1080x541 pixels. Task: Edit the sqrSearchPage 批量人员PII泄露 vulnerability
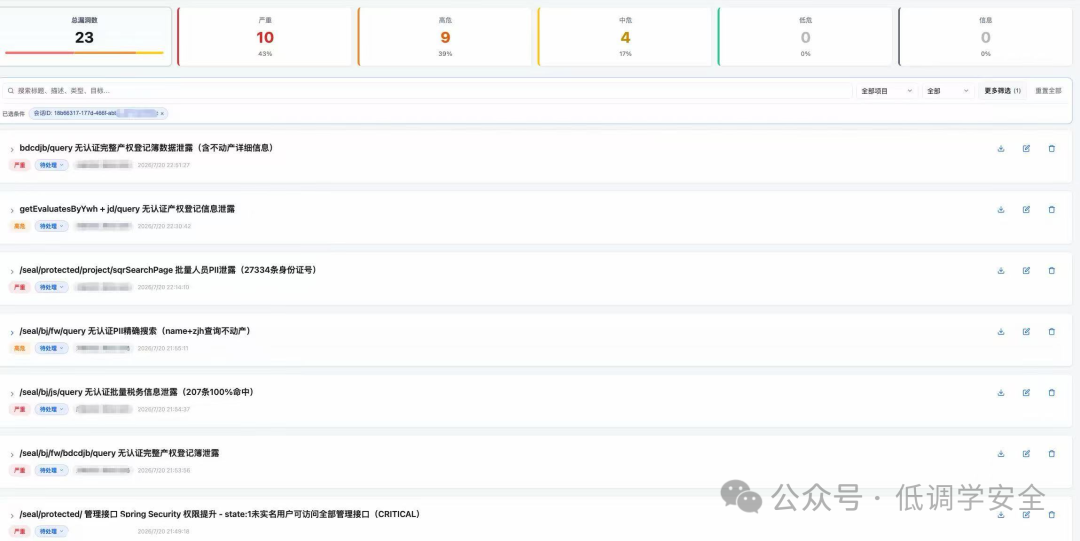[1026, 271]
